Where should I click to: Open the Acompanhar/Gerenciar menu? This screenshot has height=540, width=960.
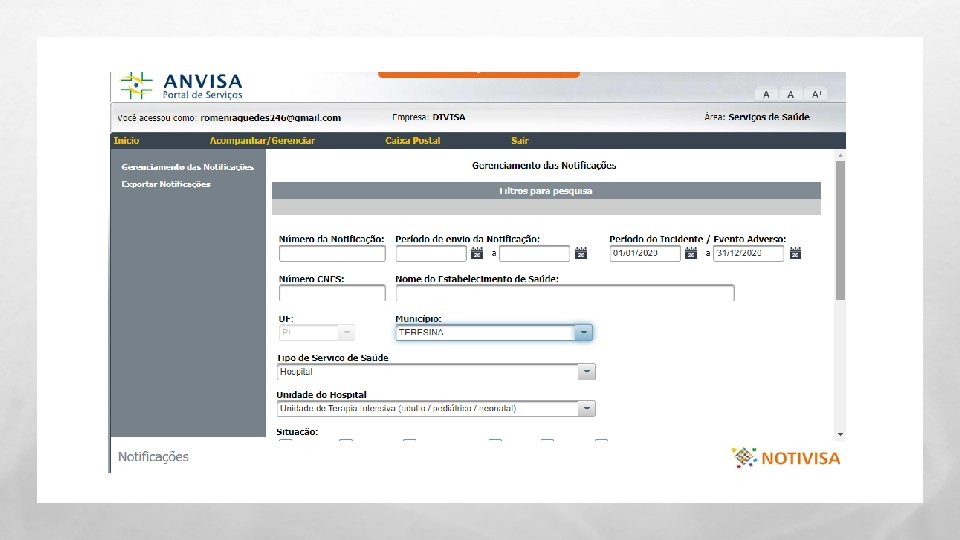[x=262, y=140]
